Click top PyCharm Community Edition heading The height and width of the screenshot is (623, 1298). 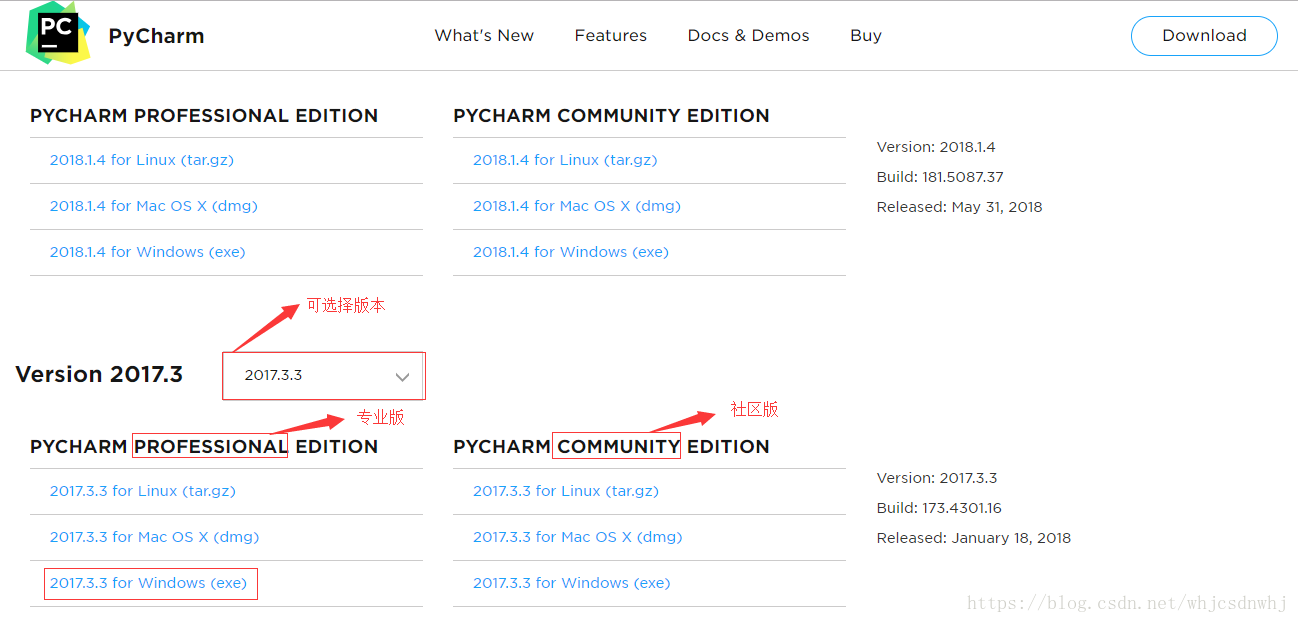[611, 116]
